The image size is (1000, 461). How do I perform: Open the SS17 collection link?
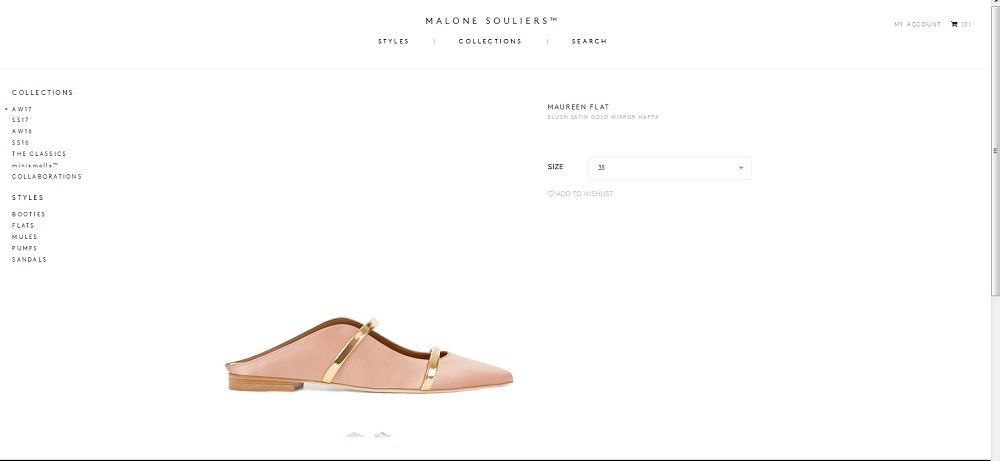(21, 120)
